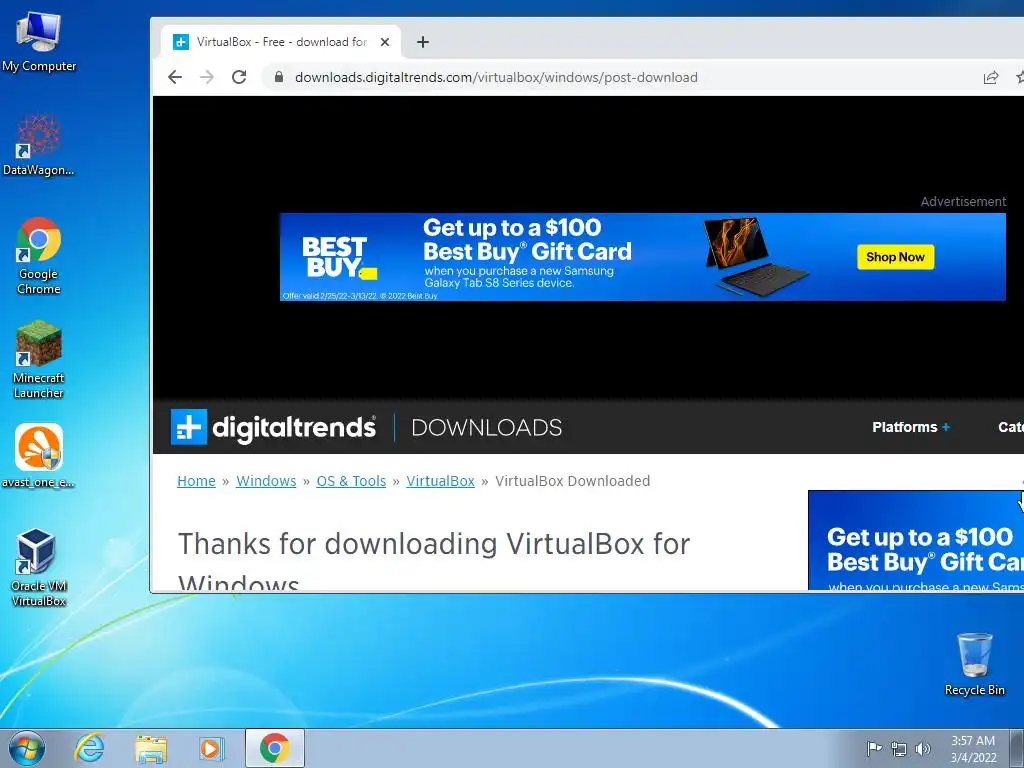Image resolution: width=1024 pixels, height=768 pixels.
Task: Open the avast_one installer icon
Action: (39, 456)
